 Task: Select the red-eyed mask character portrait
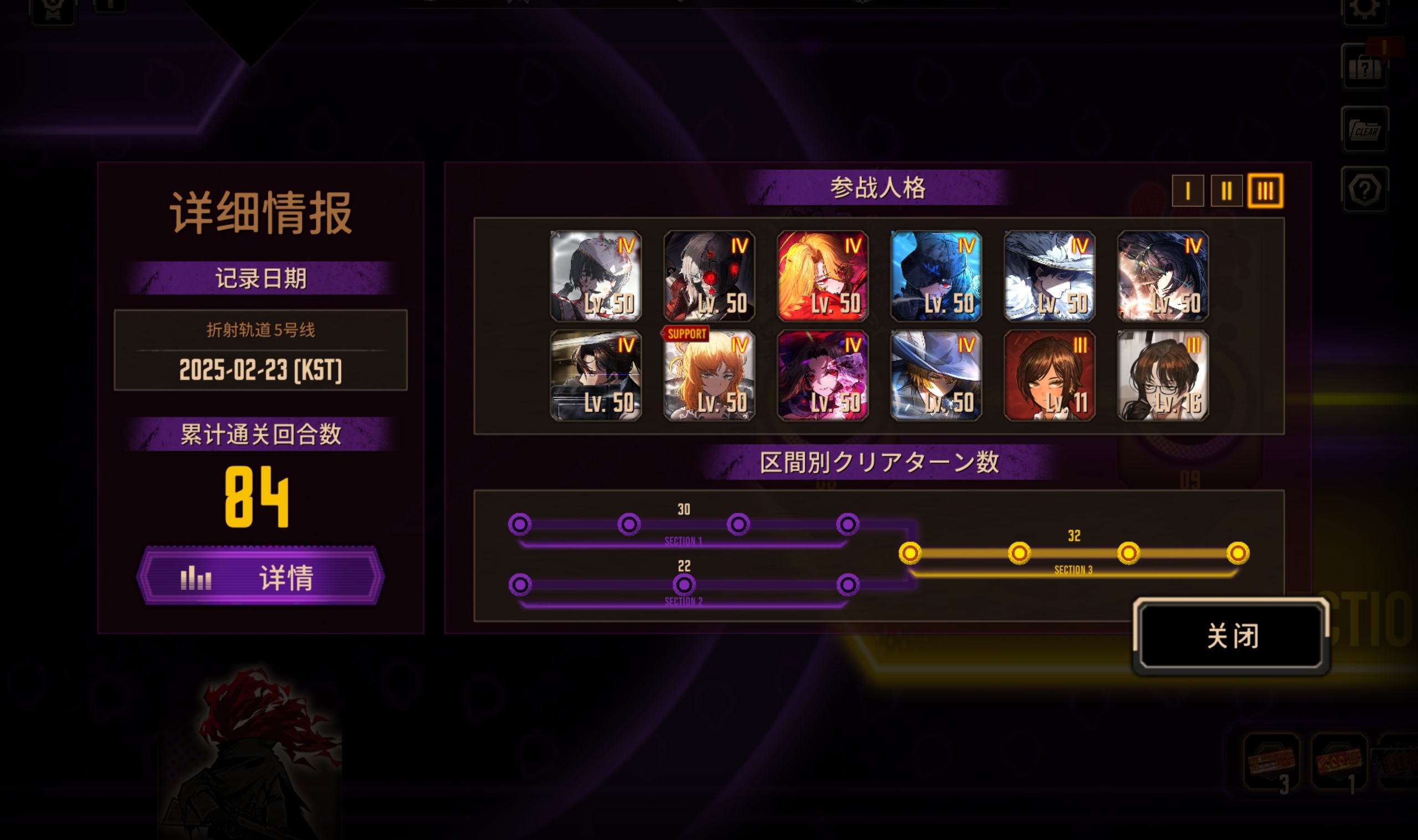(x=708, y=276)
